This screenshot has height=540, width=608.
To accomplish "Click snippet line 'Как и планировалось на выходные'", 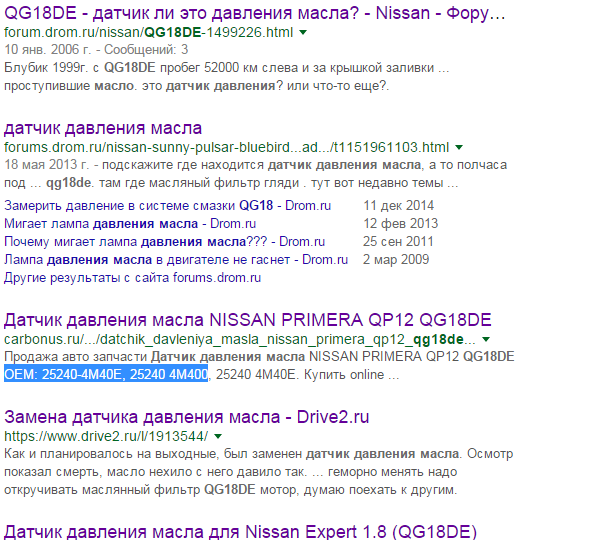I will click(258, 454).
